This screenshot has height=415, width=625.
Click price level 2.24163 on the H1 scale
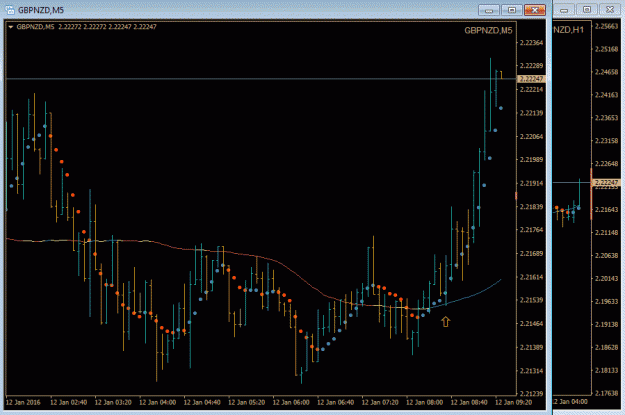[606, 95]
